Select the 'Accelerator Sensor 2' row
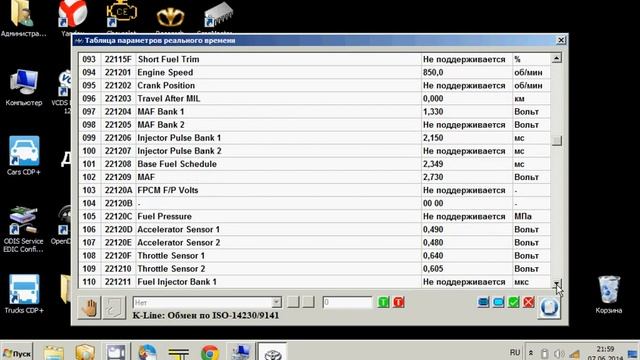The width and height of the screenshot is (640, 360). 314,242
